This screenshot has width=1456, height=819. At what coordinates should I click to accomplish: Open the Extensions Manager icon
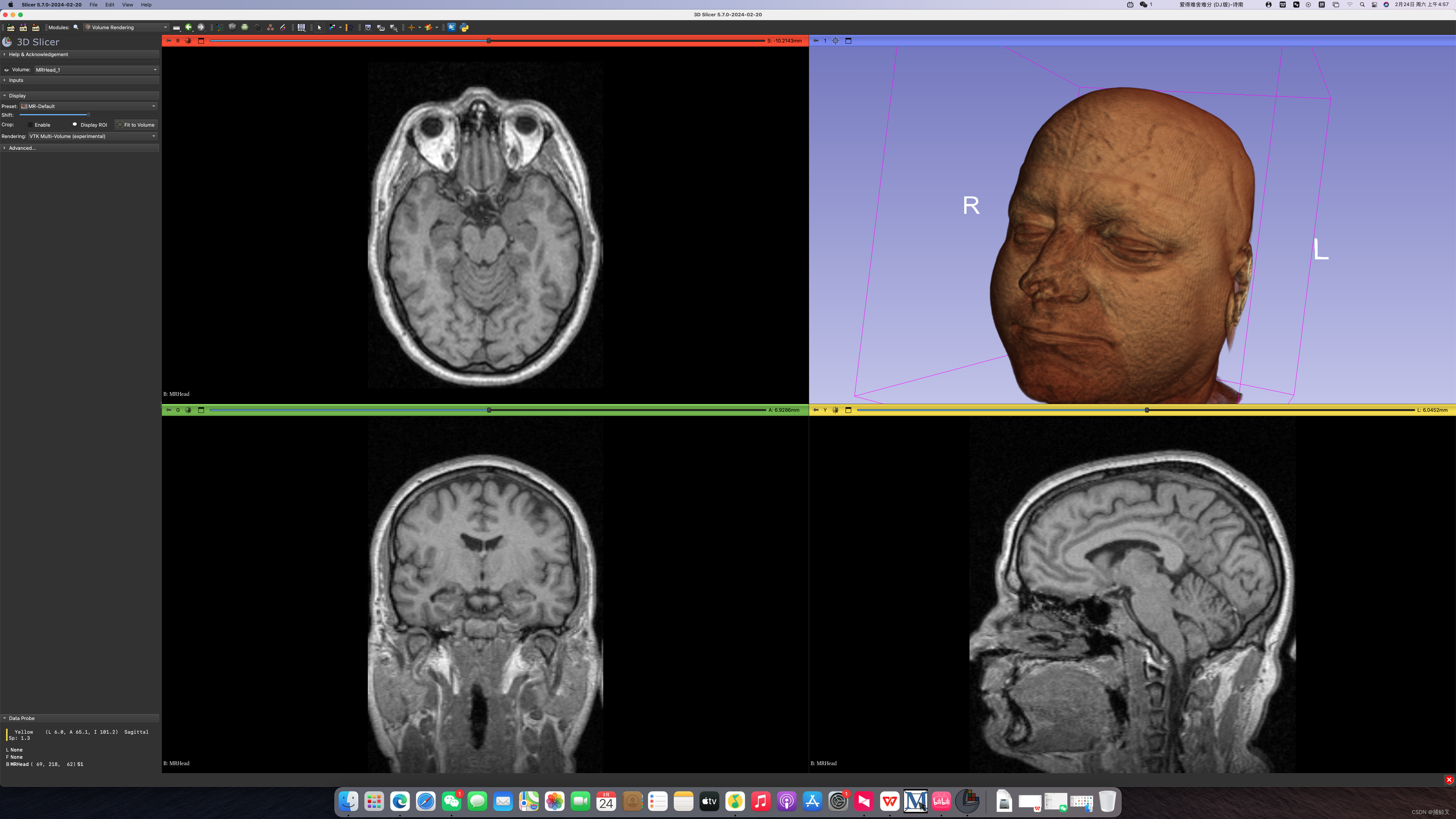pos(452,27)
